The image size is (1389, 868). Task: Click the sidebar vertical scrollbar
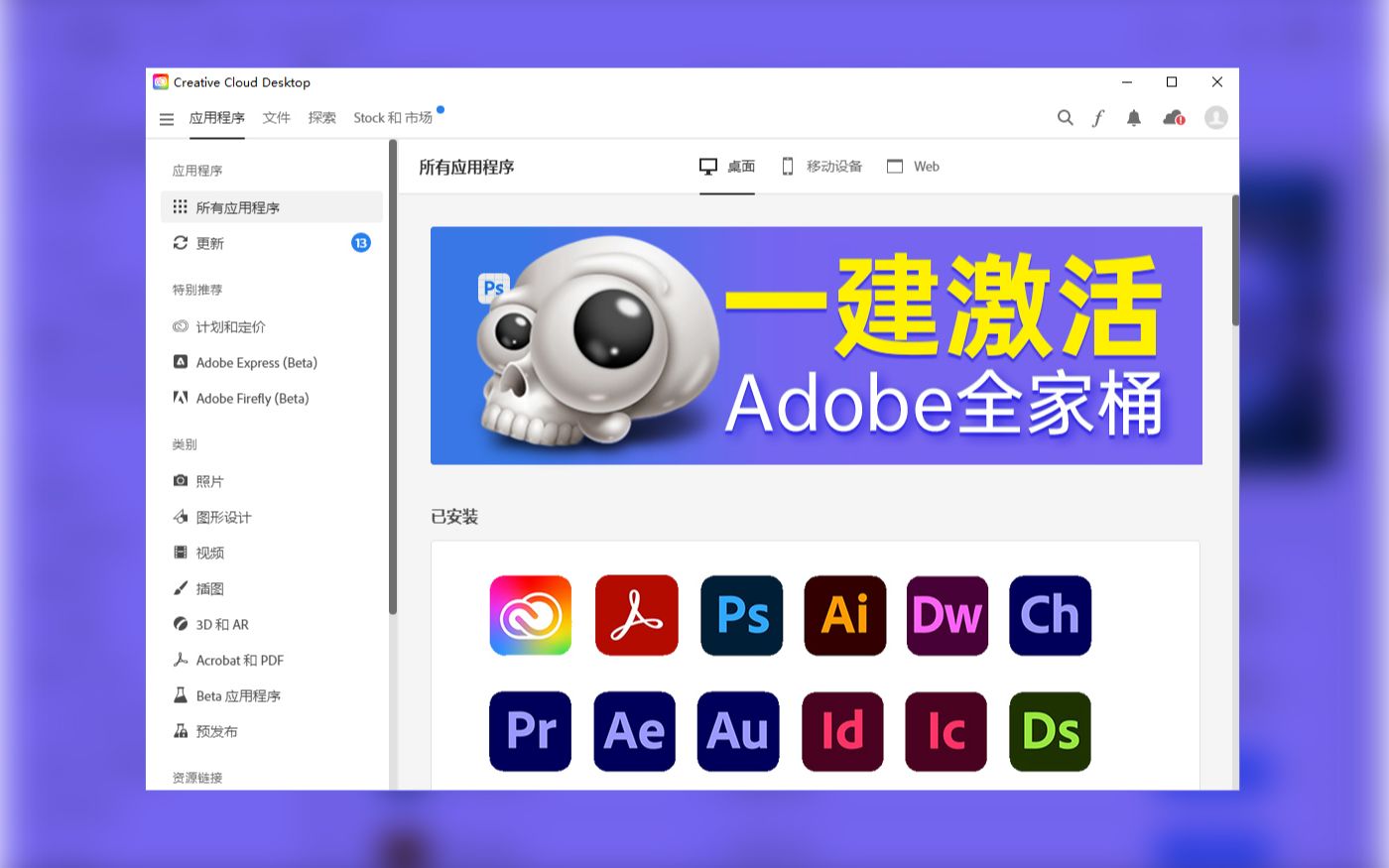[x=393, y=377]
